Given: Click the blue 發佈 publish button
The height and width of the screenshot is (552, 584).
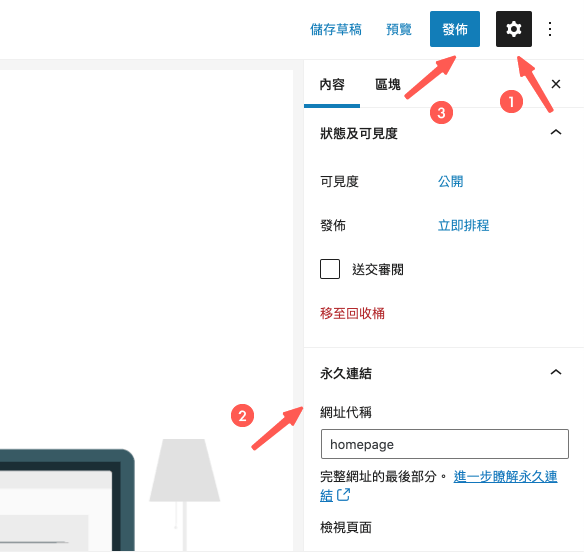Looking at the screenshot, I should [455, 29].
